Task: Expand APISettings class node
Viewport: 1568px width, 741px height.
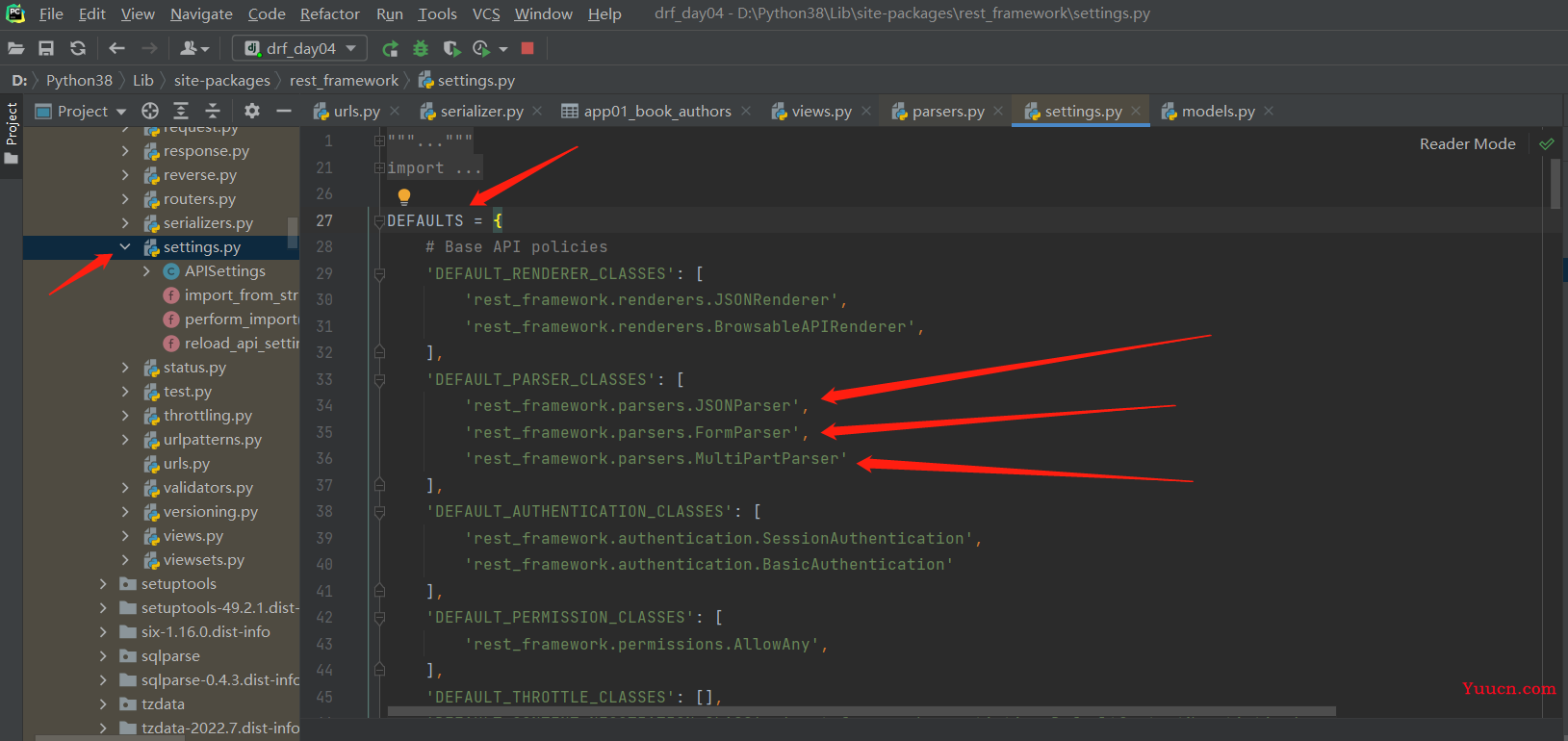Action: point(146,271)
